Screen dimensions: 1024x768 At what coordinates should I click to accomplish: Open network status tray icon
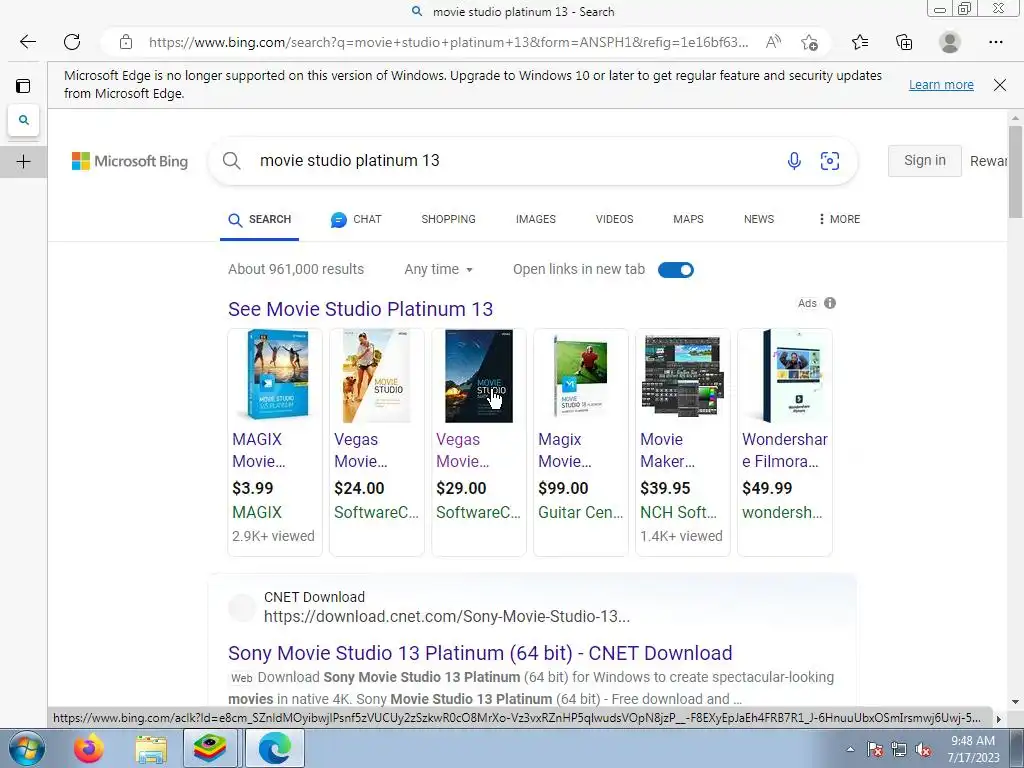point(899,749)
